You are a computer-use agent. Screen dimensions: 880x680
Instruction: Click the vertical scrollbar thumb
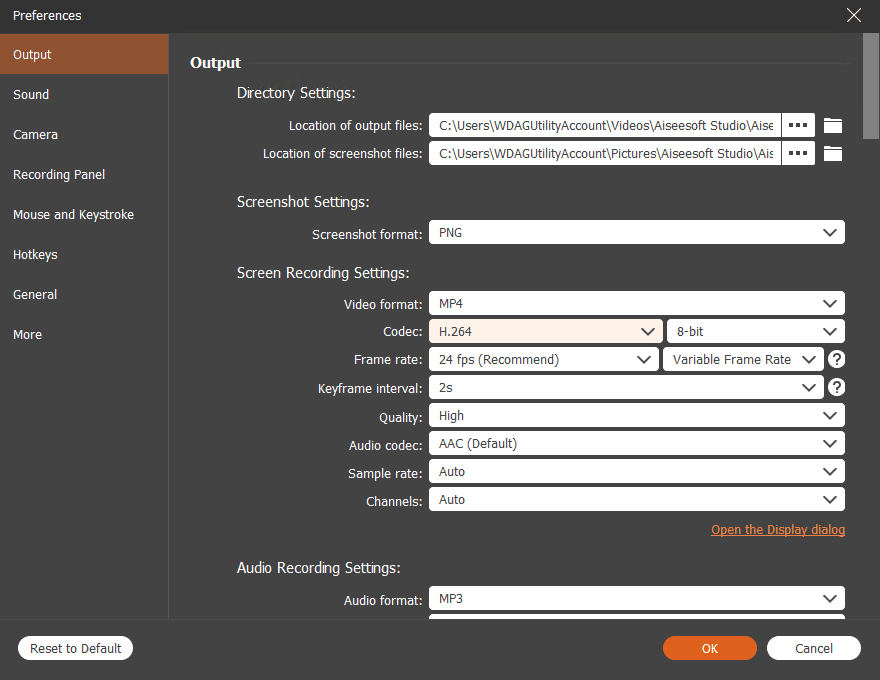871,86
